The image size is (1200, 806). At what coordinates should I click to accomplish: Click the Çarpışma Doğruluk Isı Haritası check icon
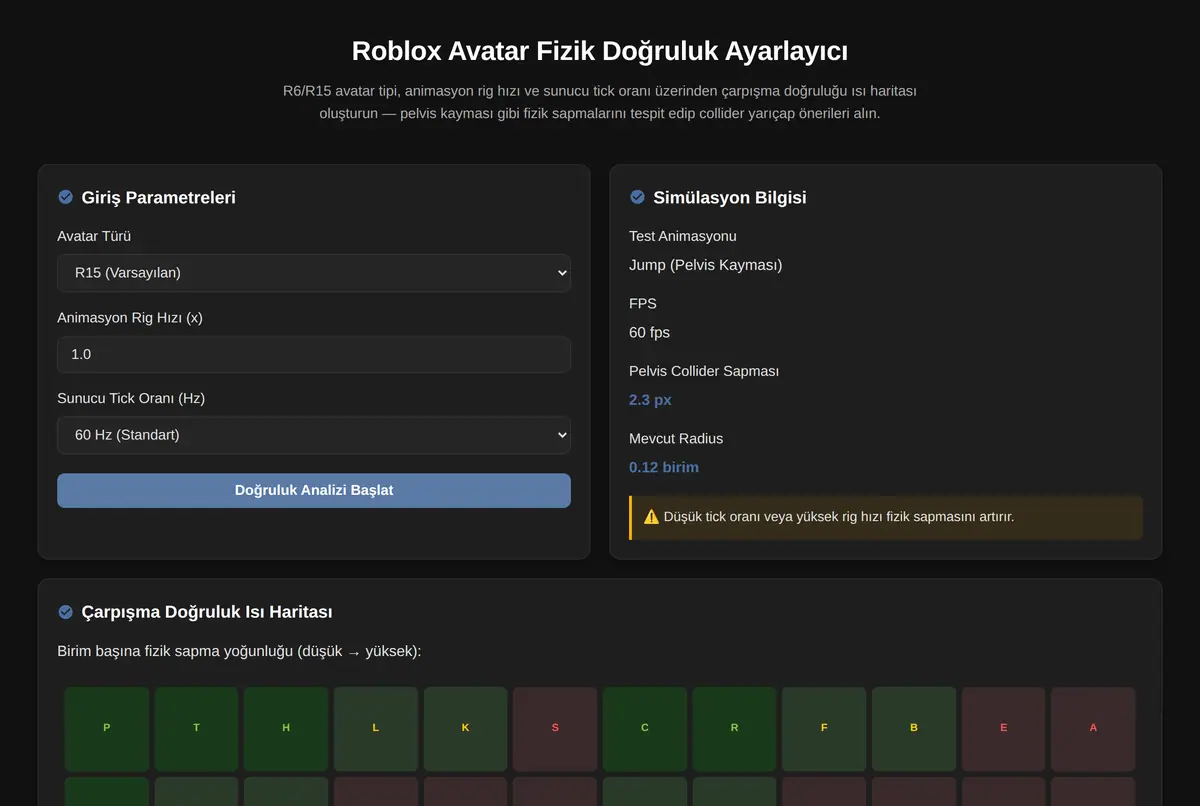tap(66, 611)
